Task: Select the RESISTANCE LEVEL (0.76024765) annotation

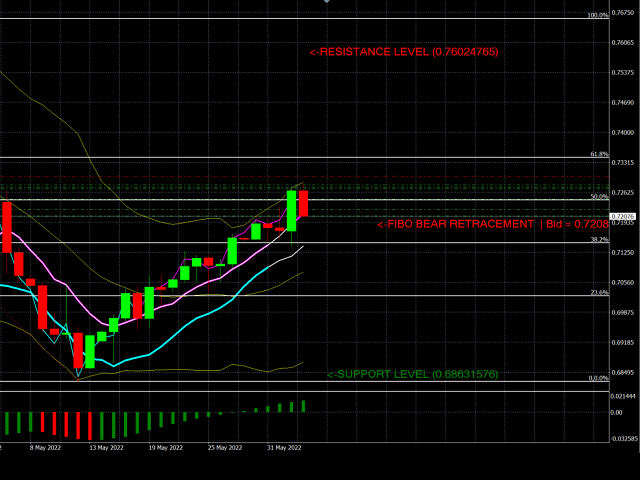Action: click(404, 52)
